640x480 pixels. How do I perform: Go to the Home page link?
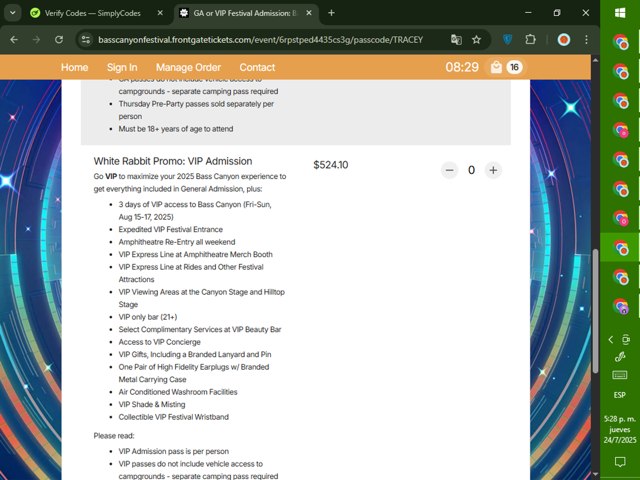[x=74, y=67]
